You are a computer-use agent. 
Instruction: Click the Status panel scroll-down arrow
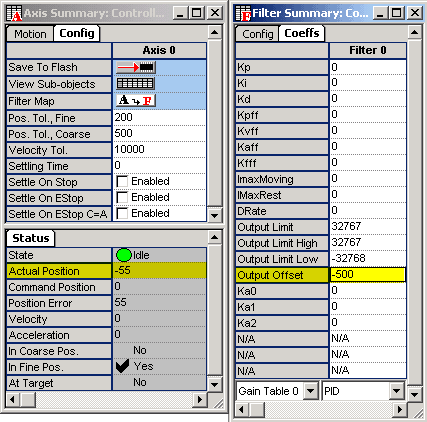pos(214,385)
